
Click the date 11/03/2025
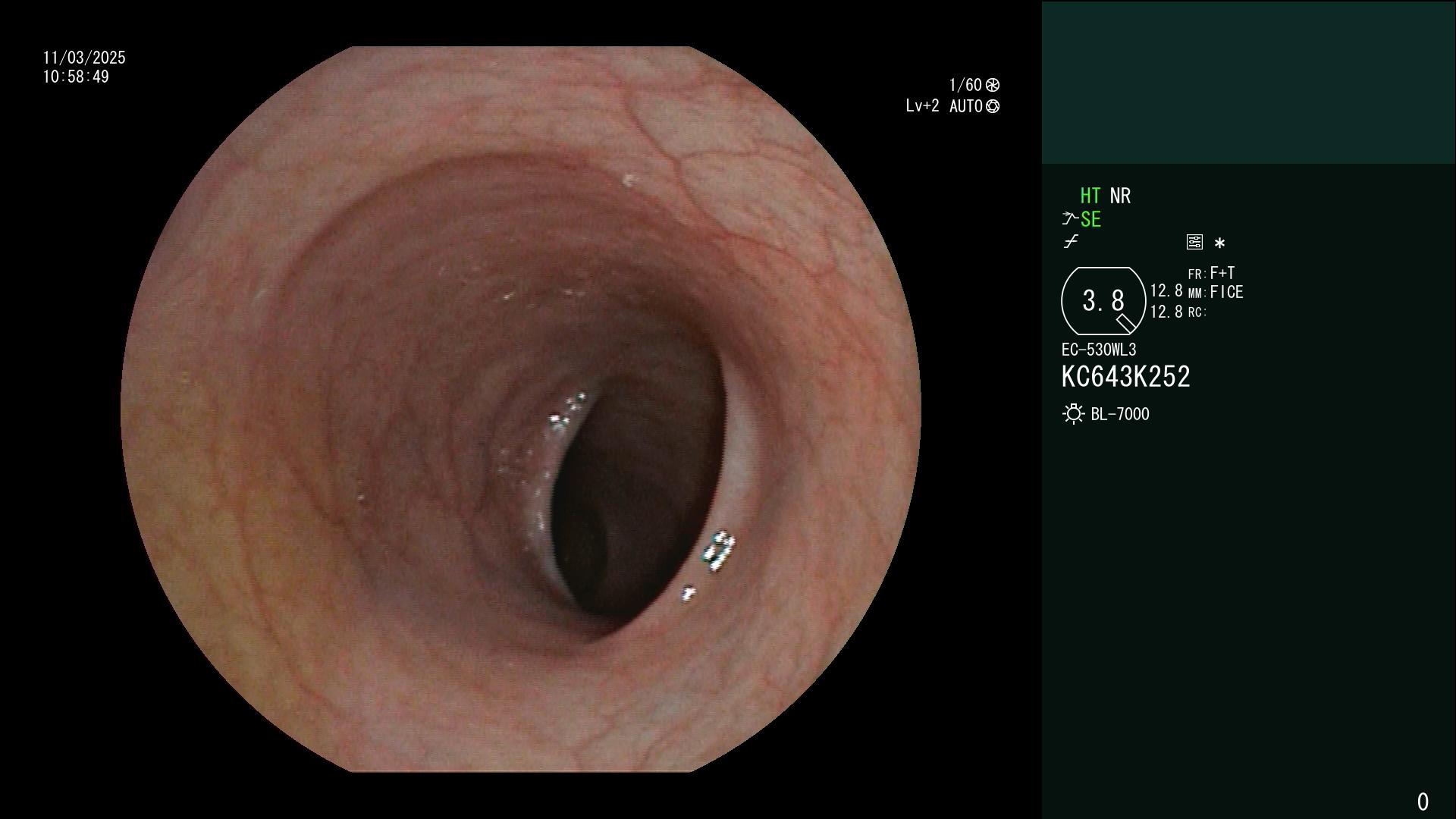84,58
